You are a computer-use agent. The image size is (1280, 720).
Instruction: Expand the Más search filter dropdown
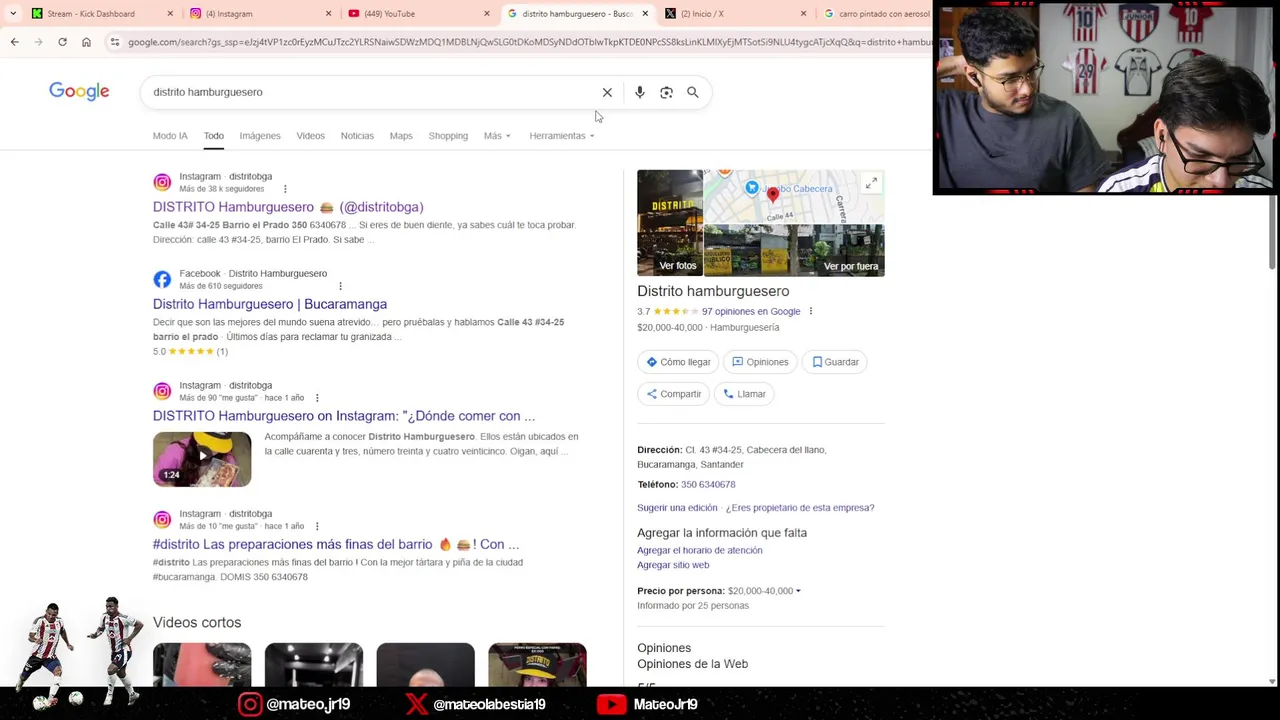coord(497,136)
